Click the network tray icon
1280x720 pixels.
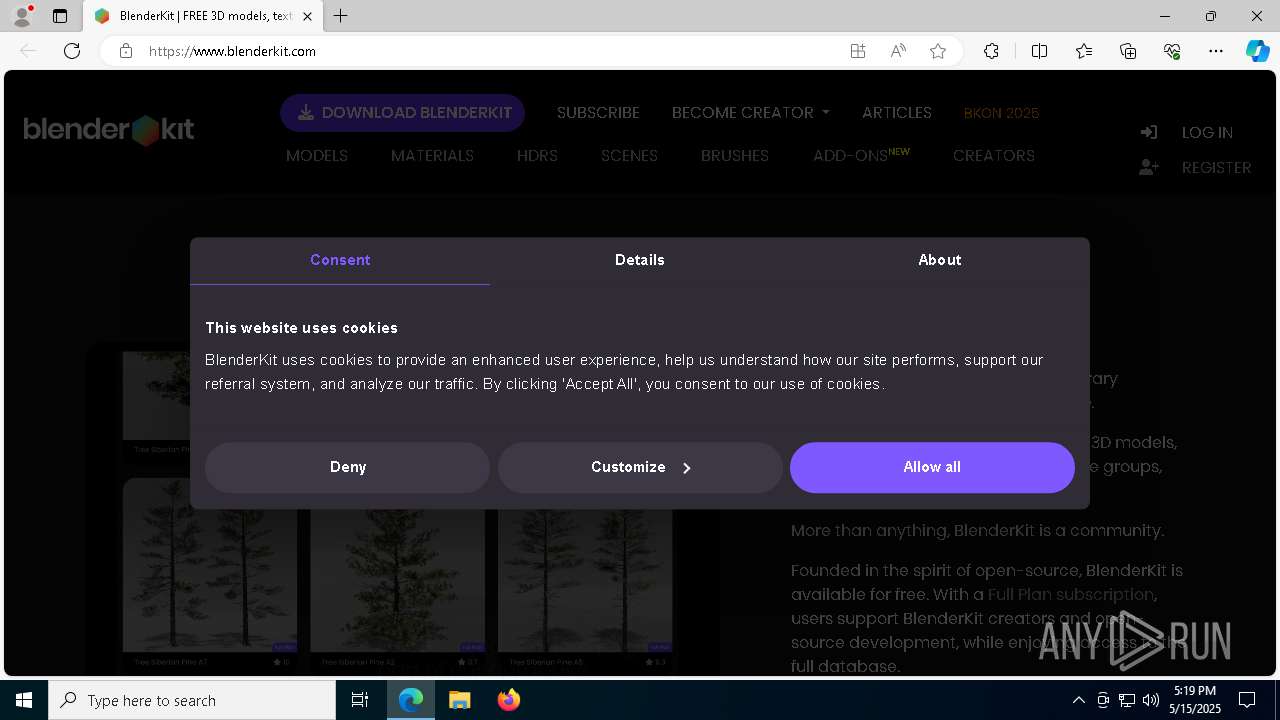(1127, 700)
